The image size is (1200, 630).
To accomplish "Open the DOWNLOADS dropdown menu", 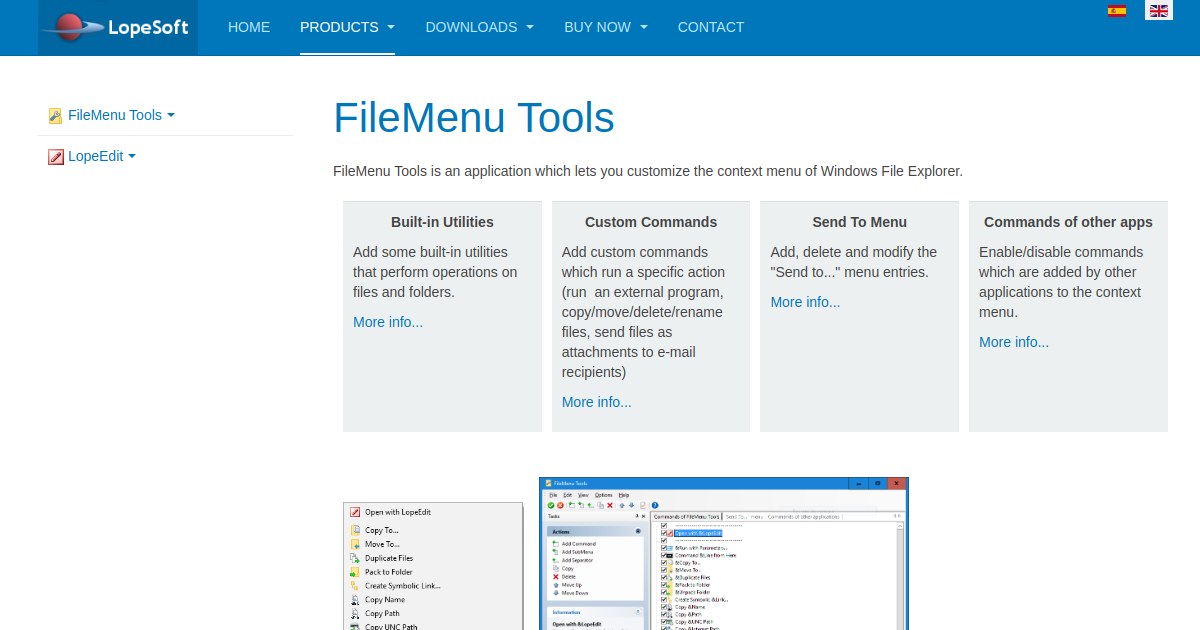I will pos(479,27).
